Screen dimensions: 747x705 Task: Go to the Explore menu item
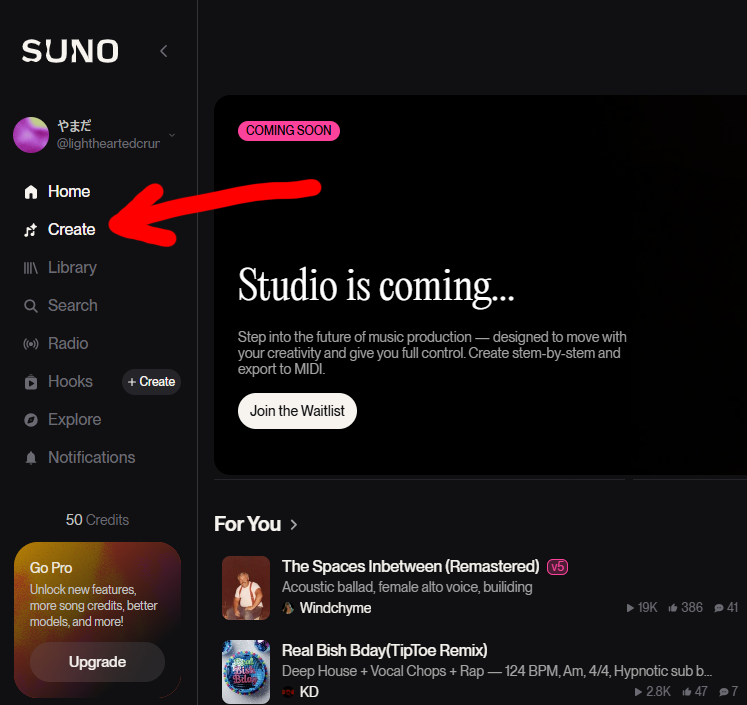tap(74, 420)
